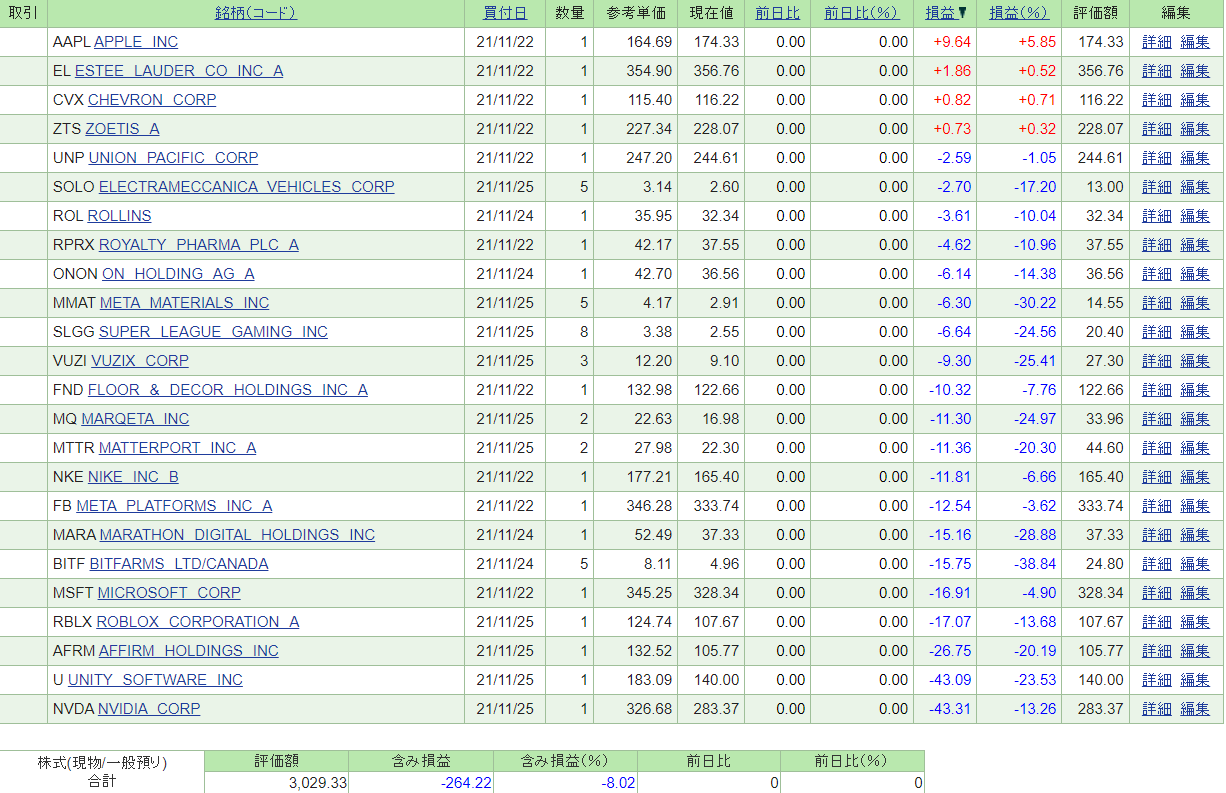Sort by the 前日比 column header

(x=778, y=13)
